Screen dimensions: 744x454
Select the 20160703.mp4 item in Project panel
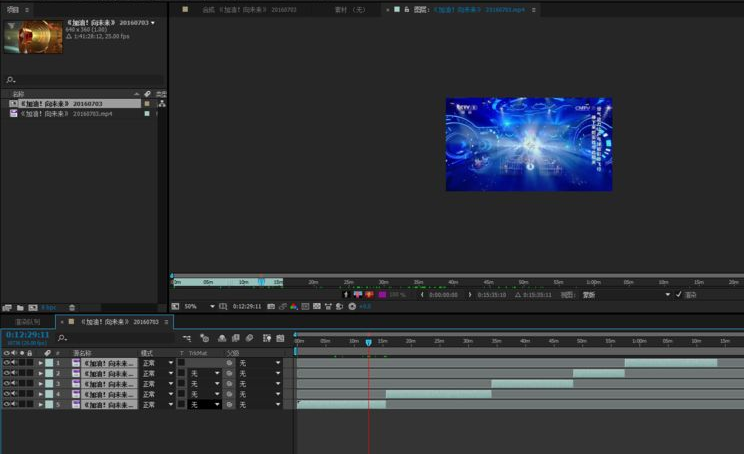[x=68, y=114]
